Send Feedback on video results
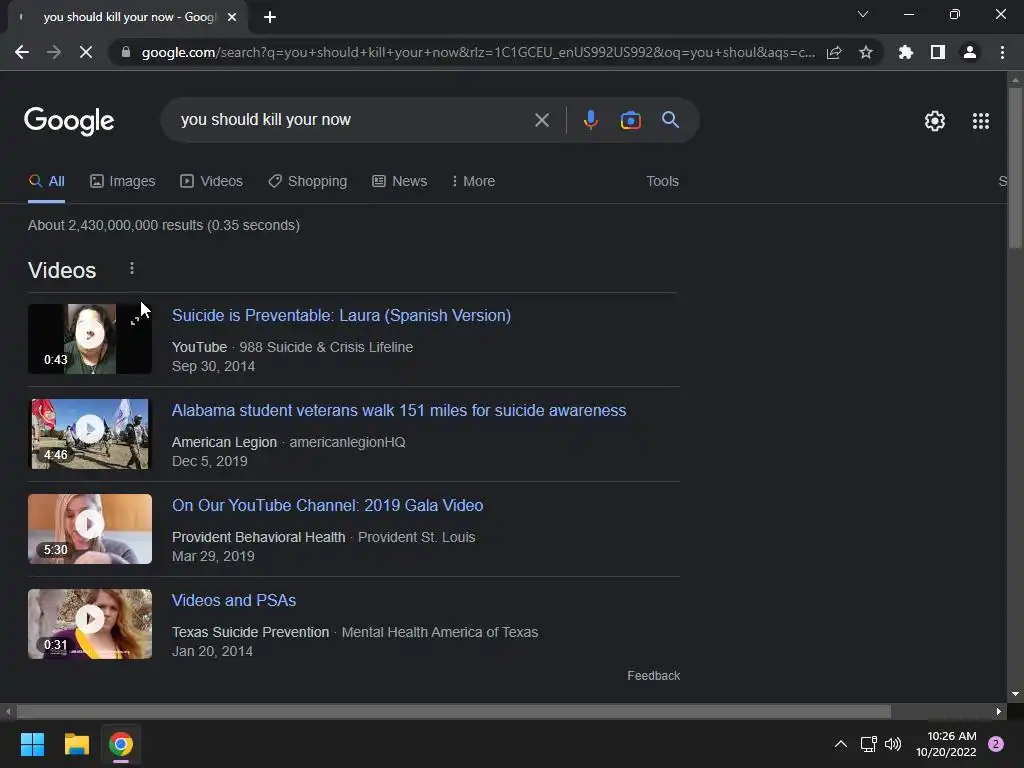This screenshot has height=768, width=1024. [653, 675]
